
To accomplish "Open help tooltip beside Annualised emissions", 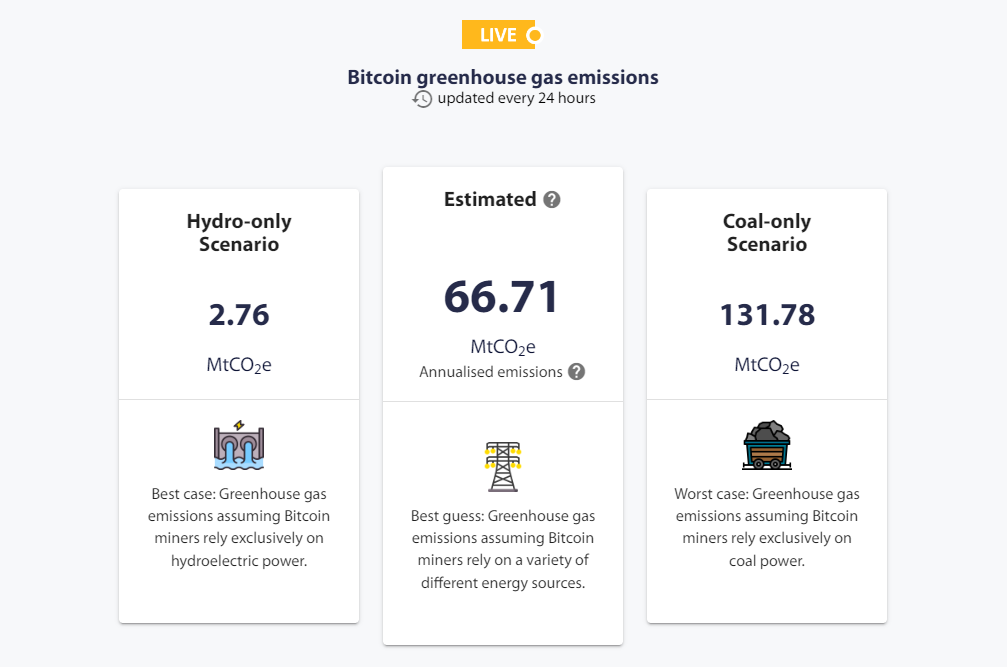I will (576, 372).
